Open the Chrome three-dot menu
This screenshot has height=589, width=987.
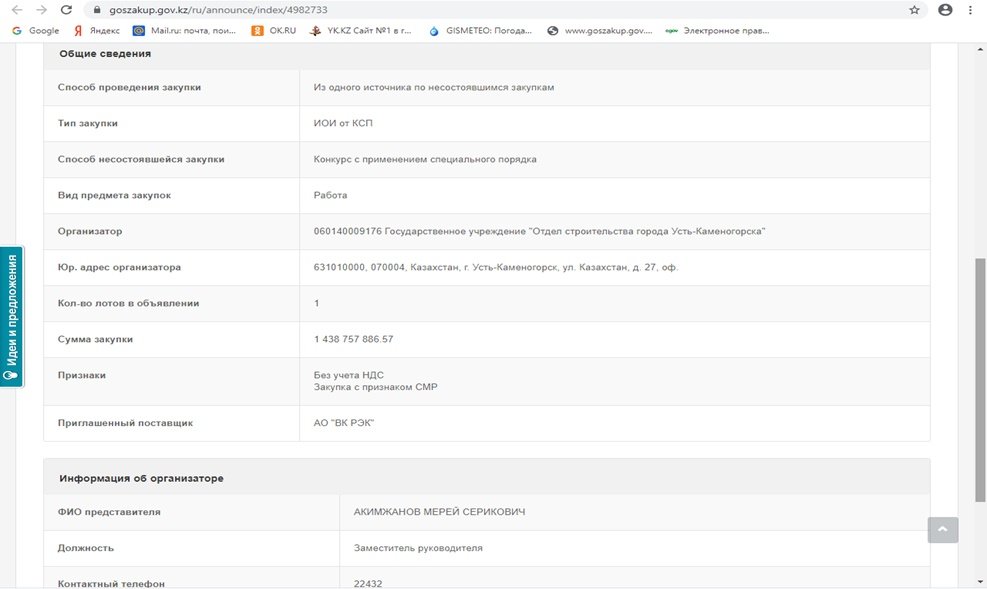(x=971, y=10)
